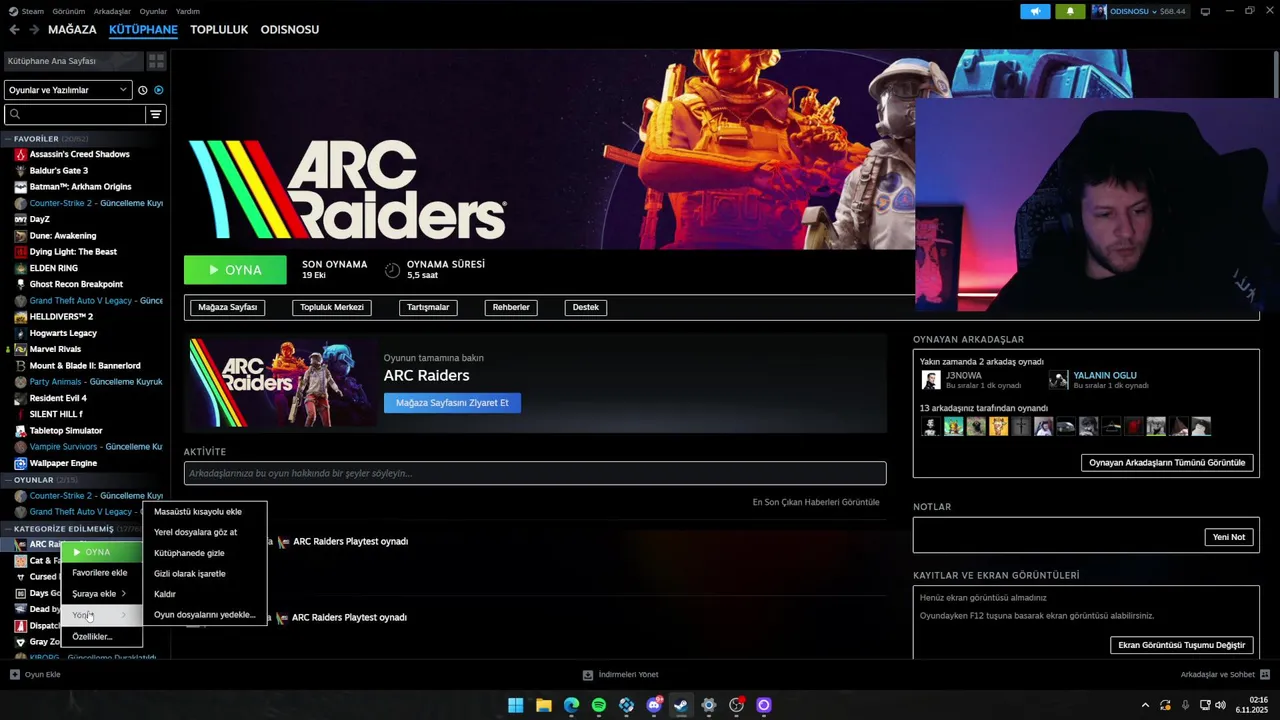The width and height of the screenshot is (1280, 720).
Task: Sort library by recent activity clock icon
Action: click(x=143, y=90)
